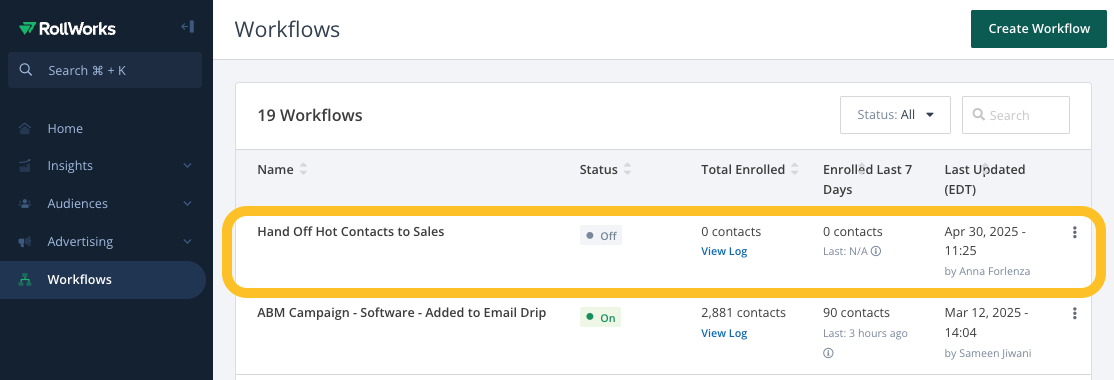1114x380 pixels.
Task: Click the Audiences people icon
Action: 26,204
